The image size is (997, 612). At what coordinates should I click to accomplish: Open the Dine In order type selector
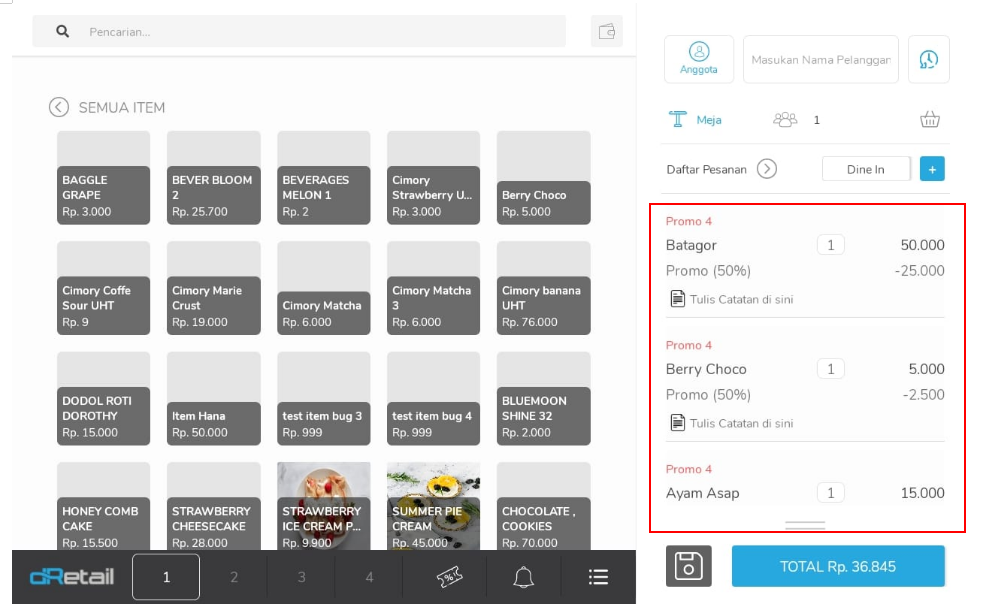click(x=866, y=169)
